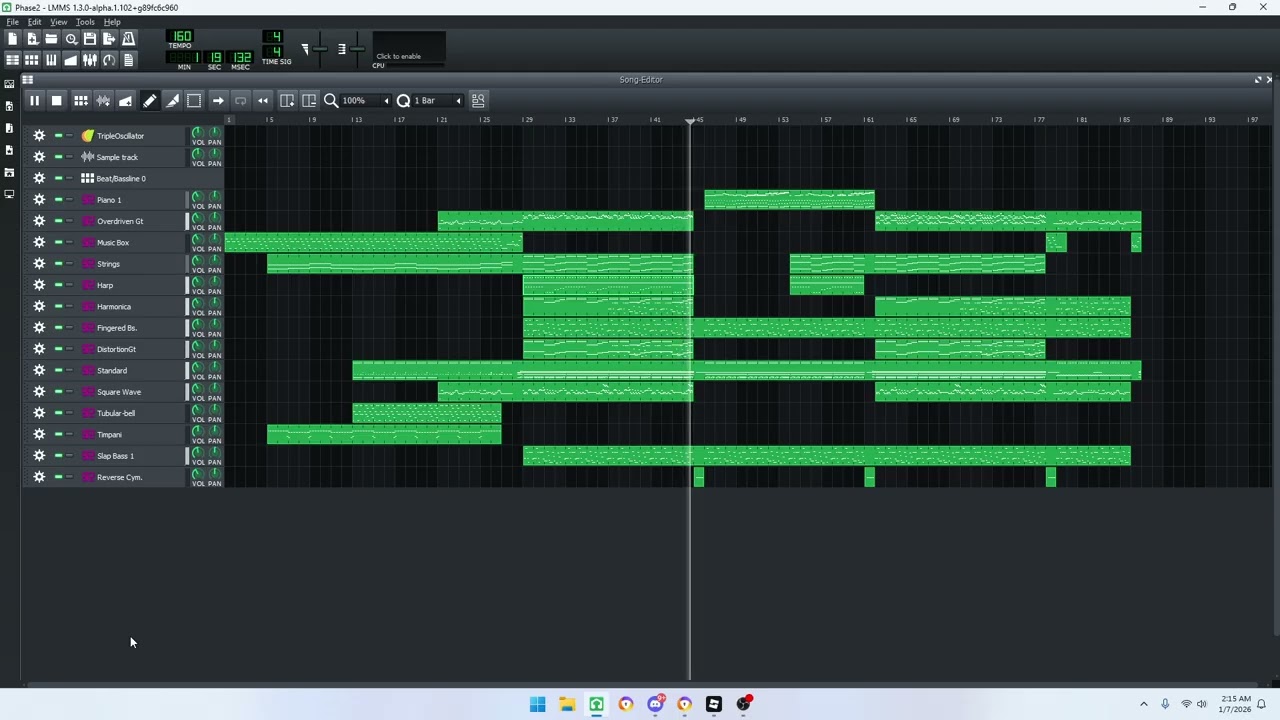Open the Overdriven Gt instrument button

(x=132, y=221)
